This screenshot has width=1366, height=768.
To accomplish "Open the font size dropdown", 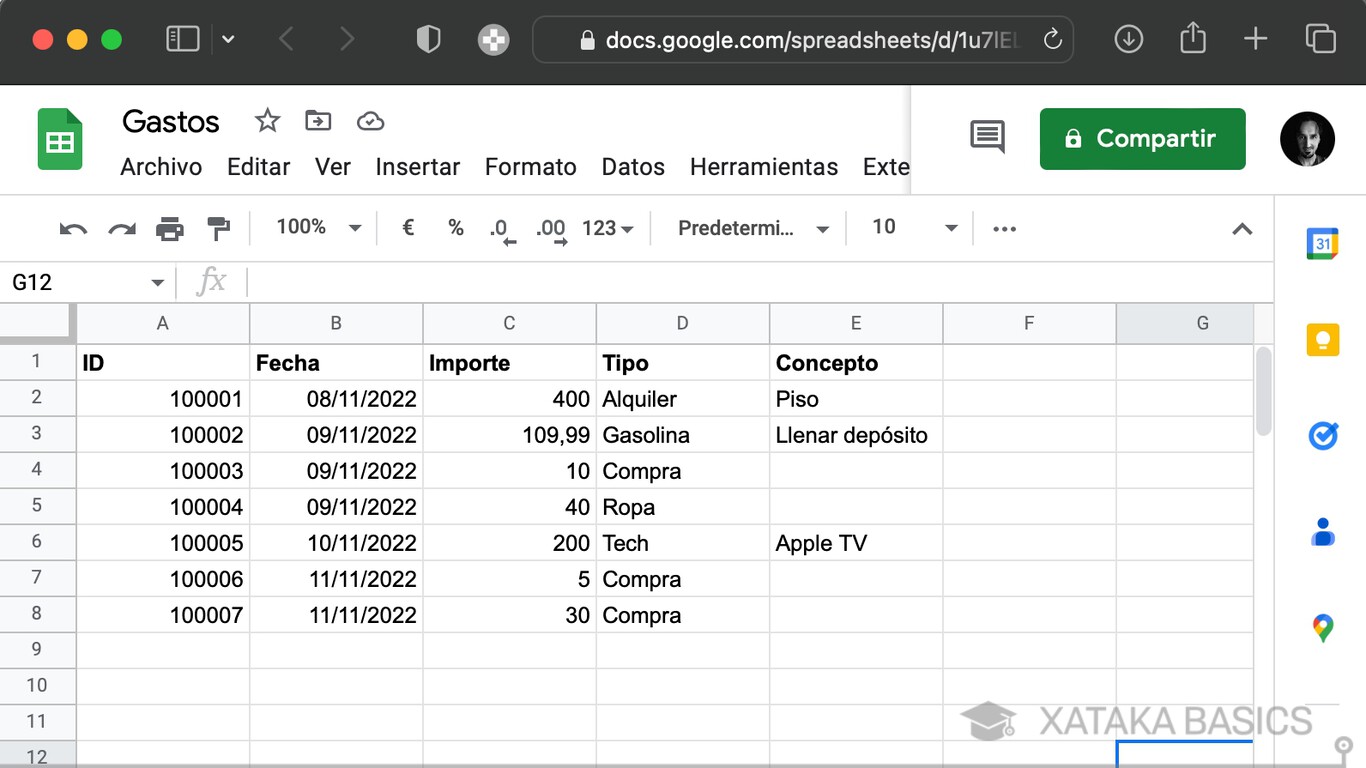I will point(909,228).
